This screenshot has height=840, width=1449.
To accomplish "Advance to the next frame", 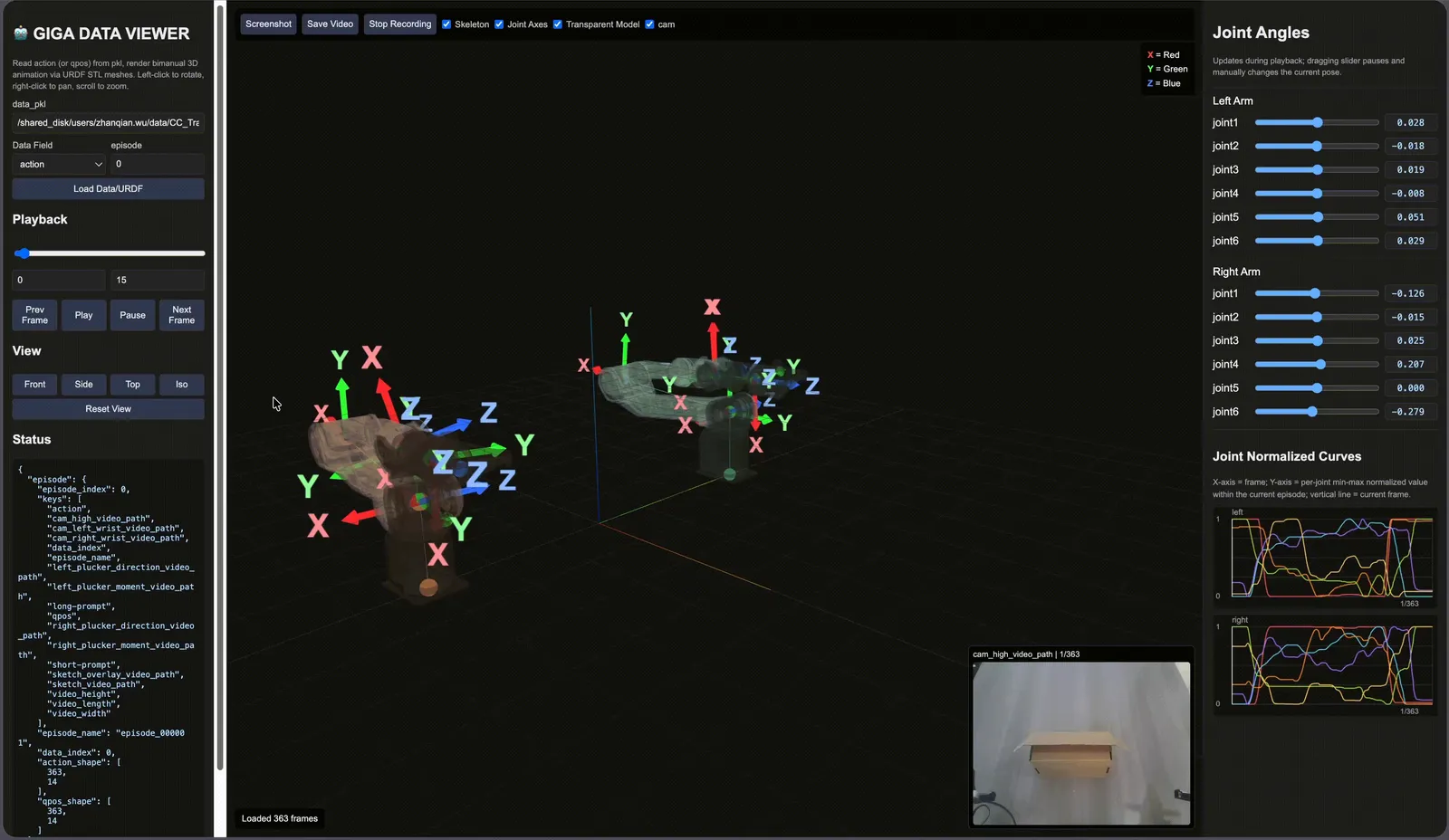I will (181, 315).
